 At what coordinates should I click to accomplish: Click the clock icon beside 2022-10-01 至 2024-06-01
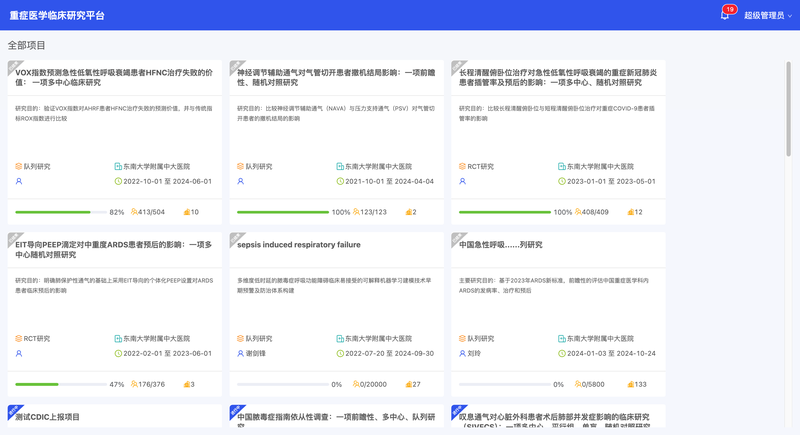(x=118, y=181)
